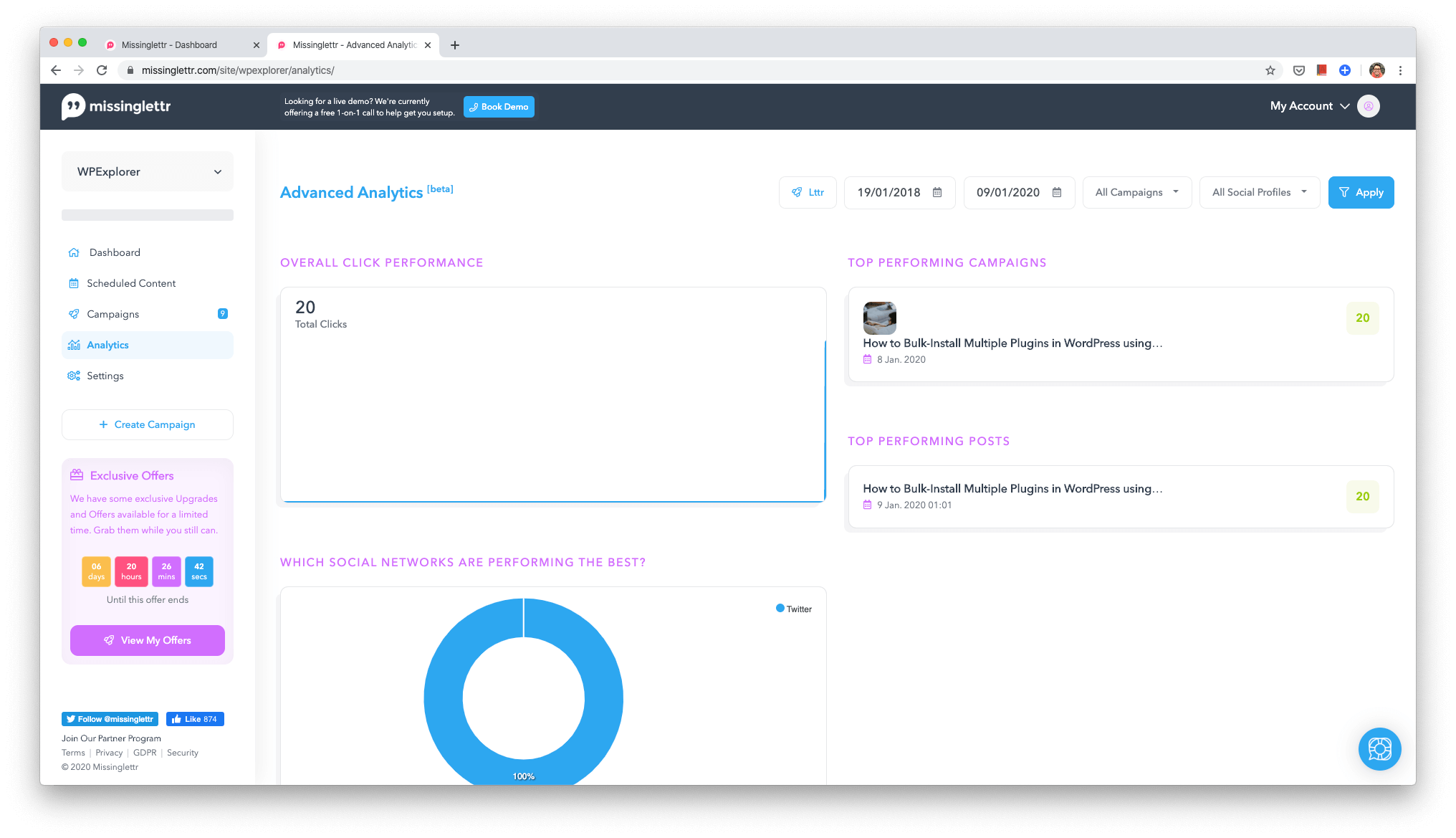Open the All Campaigns dropdown
This screenshot has height=838, width=1456.
pyautogui.click(x=1137, y=192)
